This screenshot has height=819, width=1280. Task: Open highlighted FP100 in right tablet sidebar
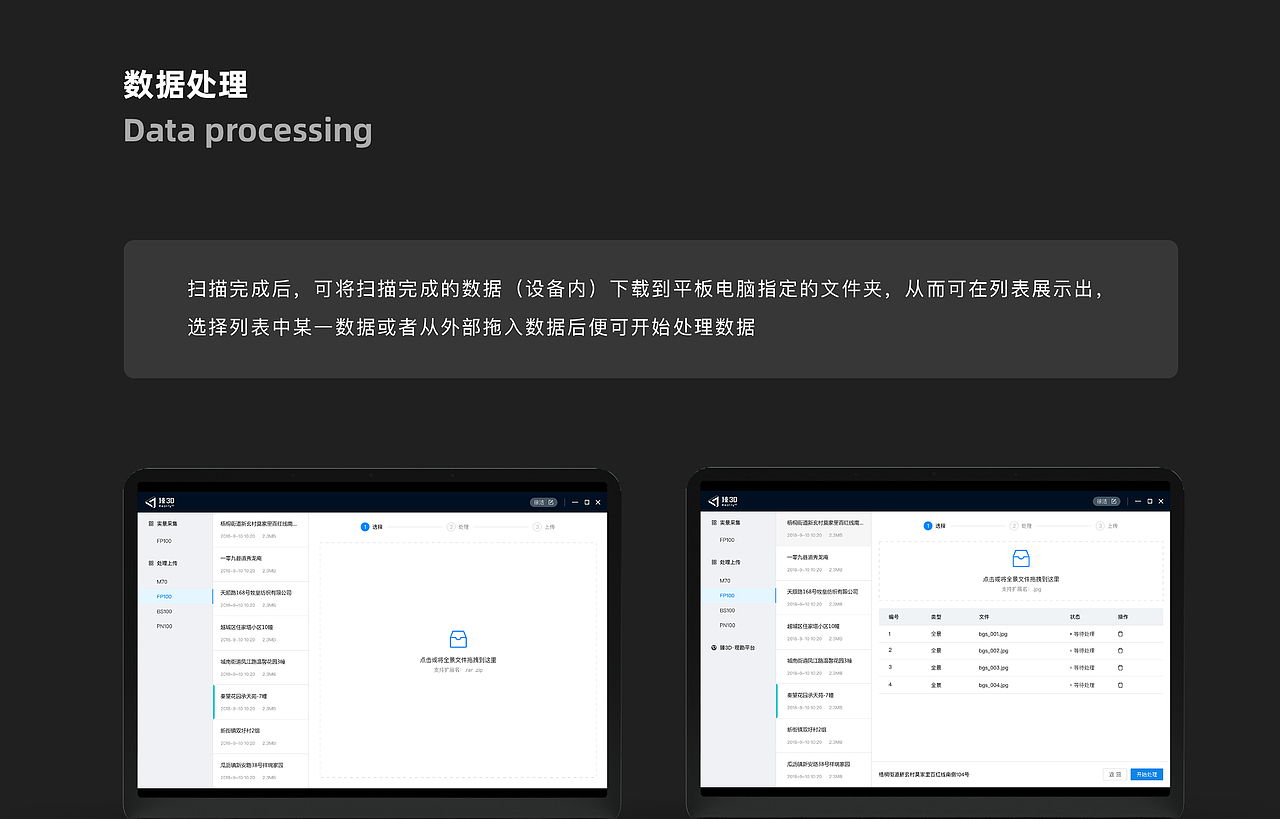point(738,595)
